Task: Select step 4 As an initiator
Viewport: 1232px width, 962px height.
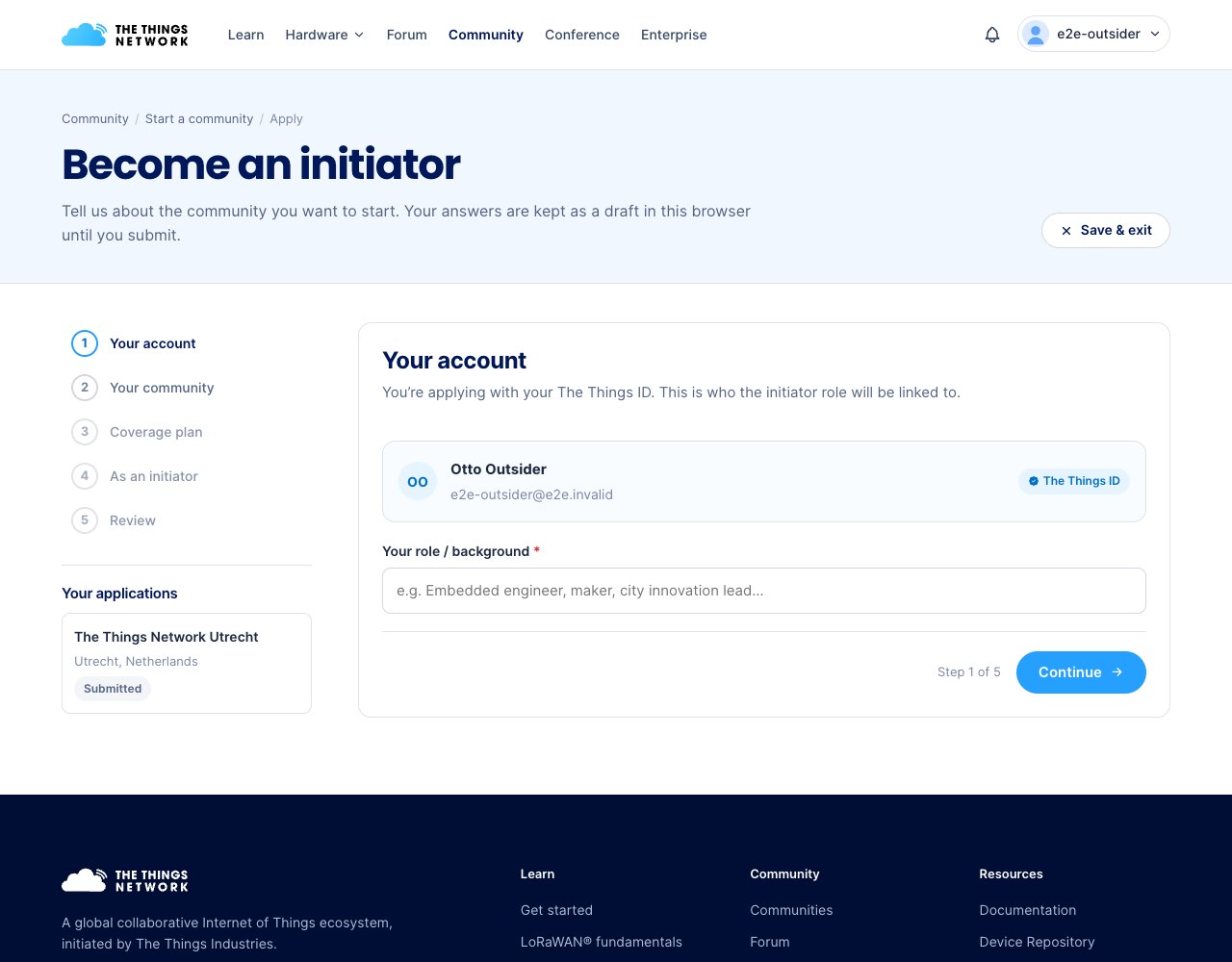Action: click(x=135, y=476)
